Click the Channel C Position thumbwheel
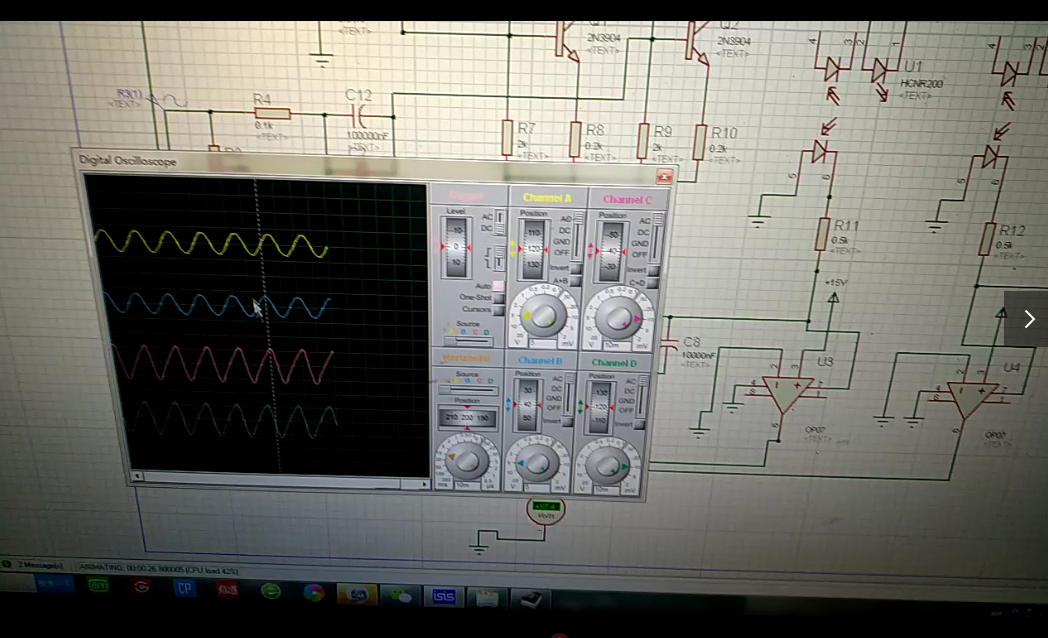The width and height of the screenshot is (1048, 638). [x=611, y=251]
